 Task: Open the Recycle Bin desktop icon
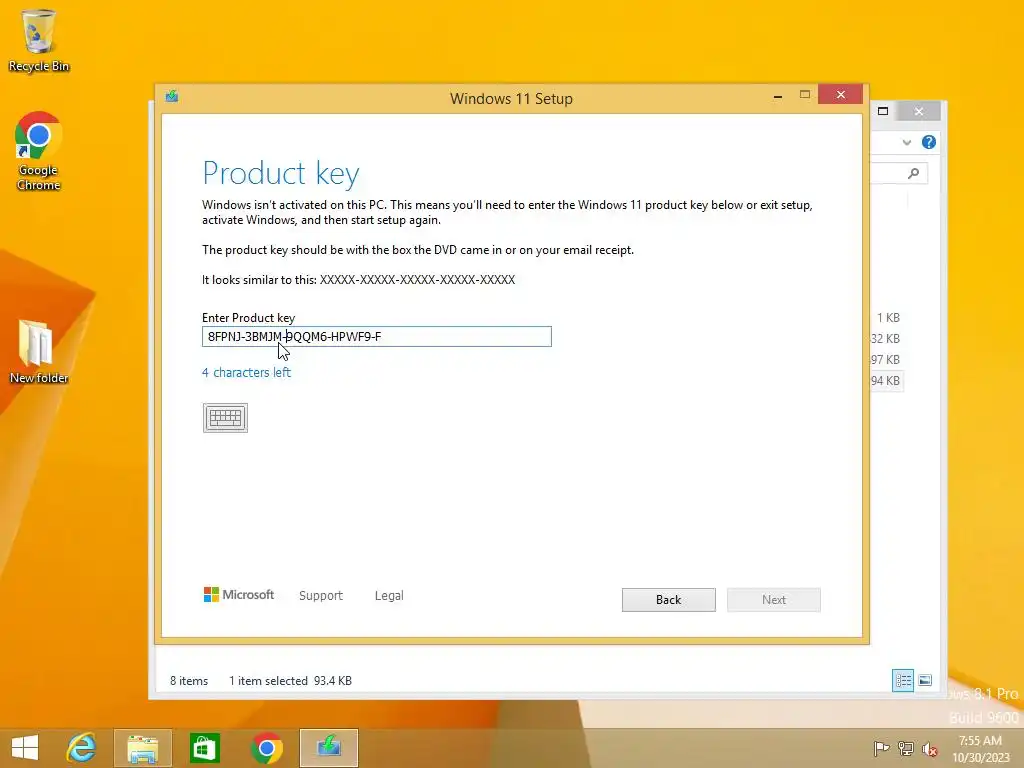[39, 40]
